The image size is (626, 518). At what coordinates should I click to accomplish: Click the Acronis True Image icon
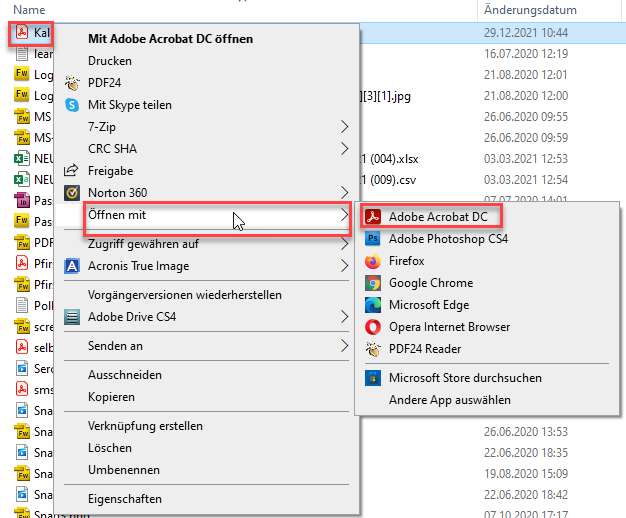click(72, 266)
